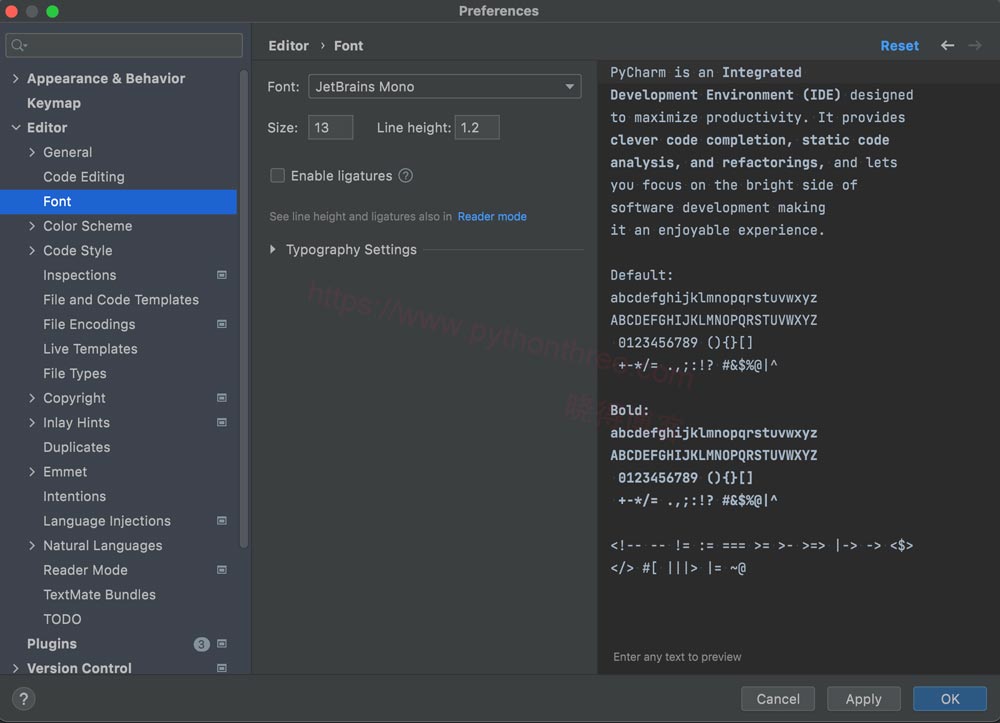
Task: Click the Line height input field
Action: tap(477, 128)
